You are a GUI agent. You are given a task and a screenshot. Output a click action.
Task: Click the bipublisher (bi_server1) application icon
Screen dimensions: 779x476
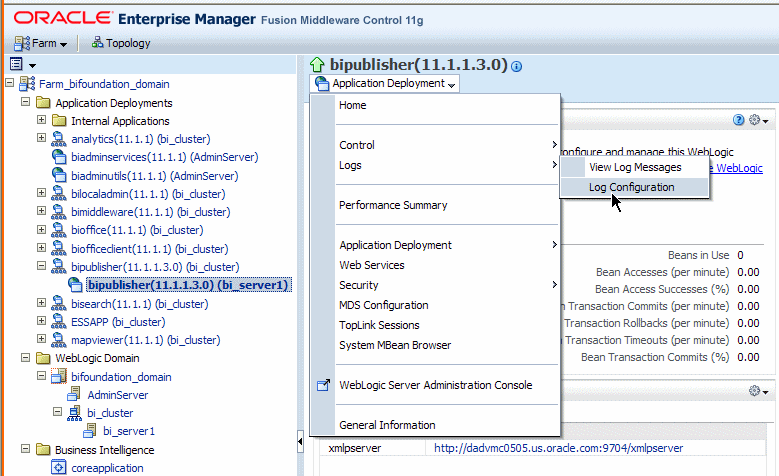point(75,285)
